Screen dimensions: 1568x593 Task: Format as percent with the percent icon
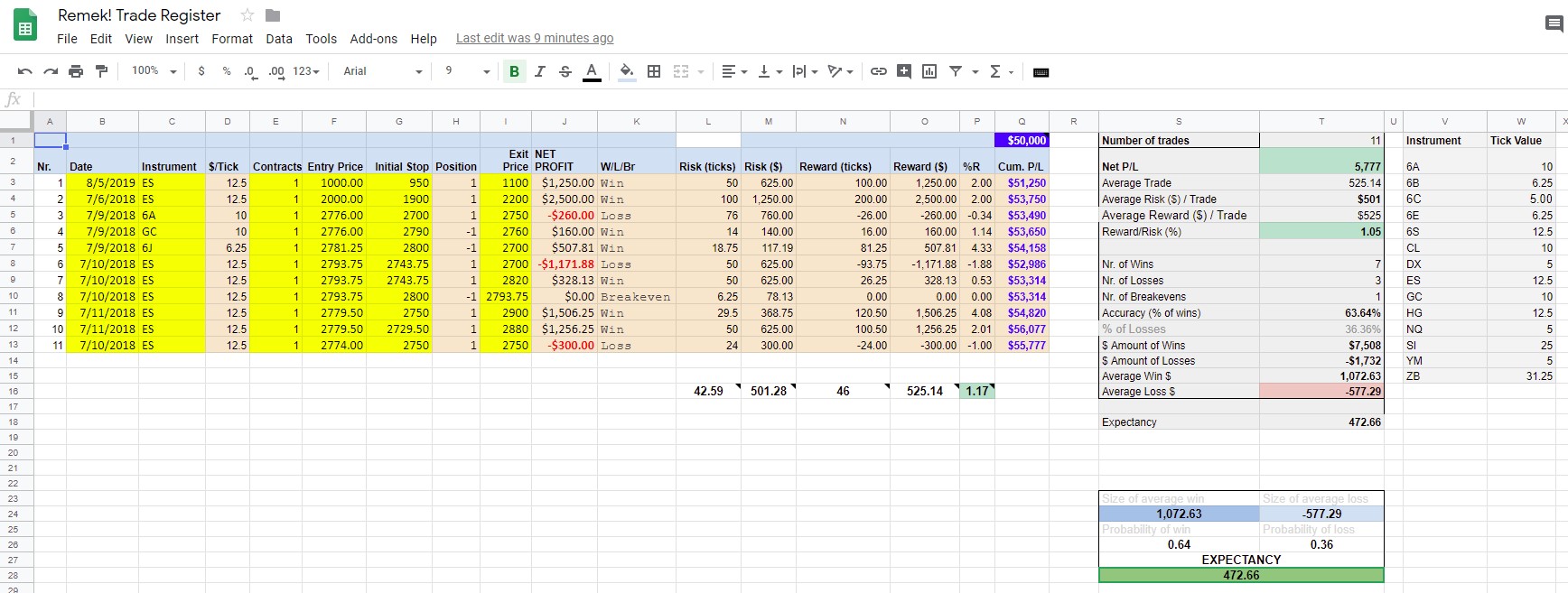click(226, 71)
